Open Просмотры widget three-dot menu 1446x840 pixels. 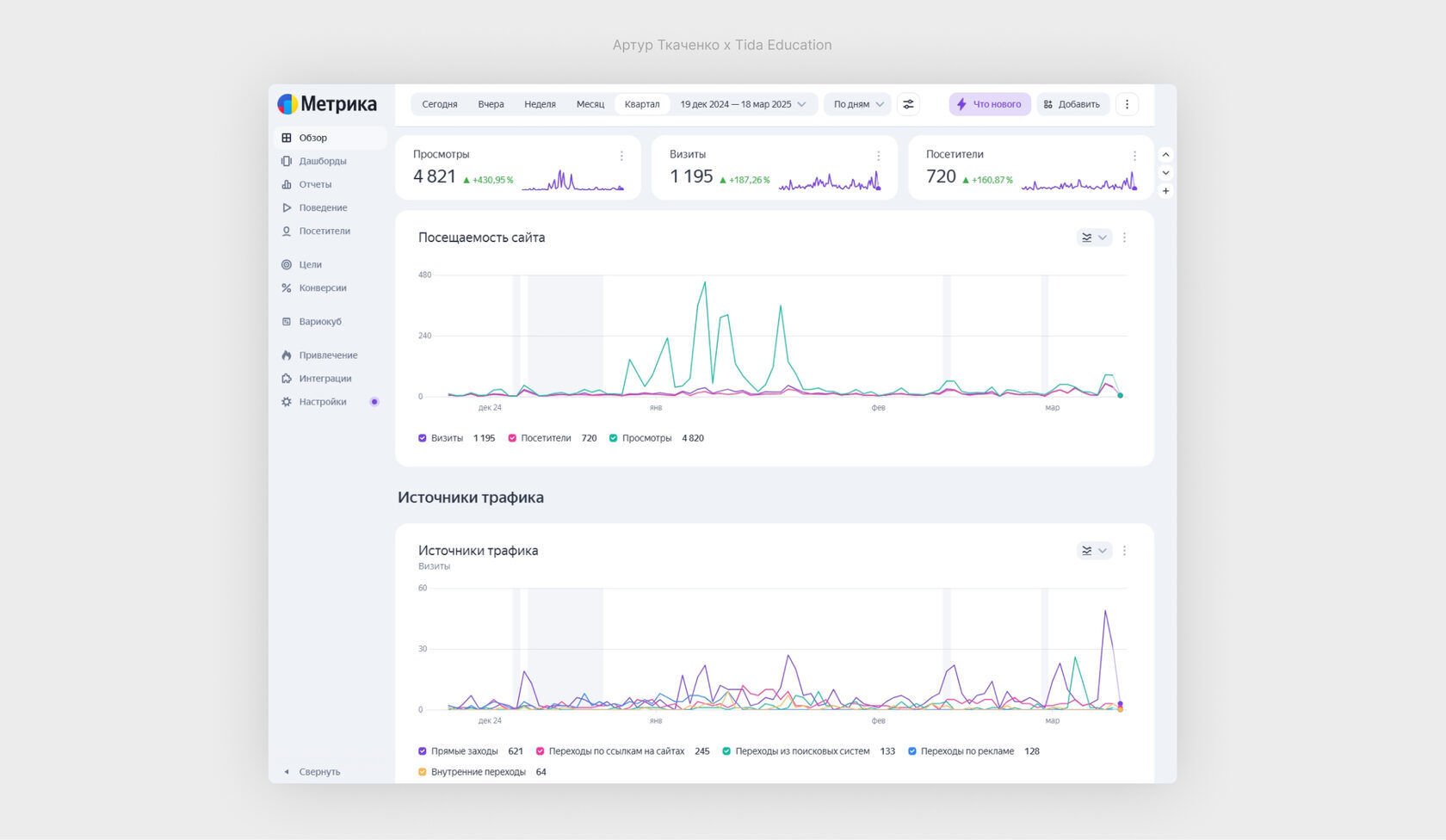point(621,156)
